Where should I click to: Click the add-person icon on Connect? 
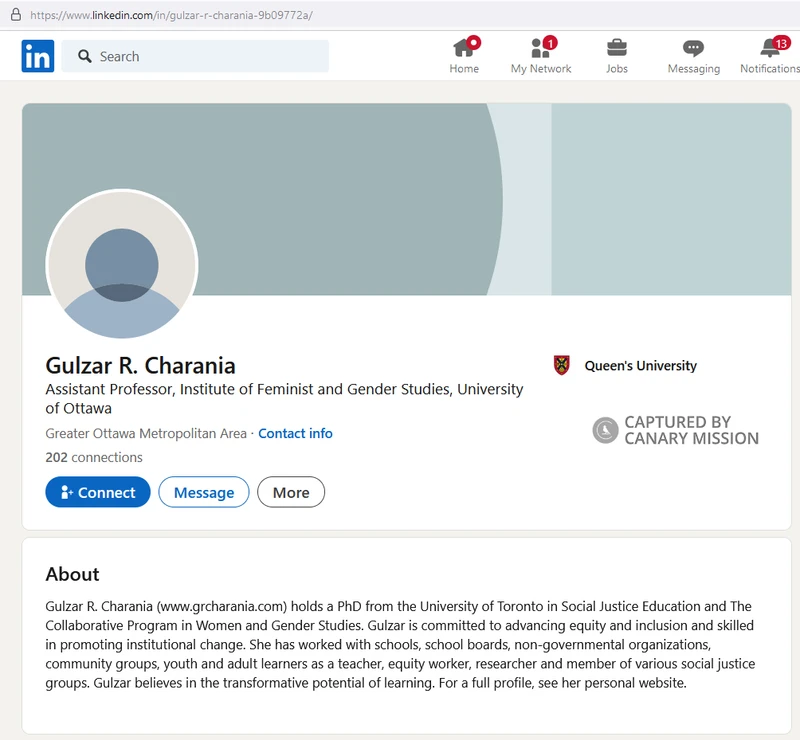click(x=67, y=492)
